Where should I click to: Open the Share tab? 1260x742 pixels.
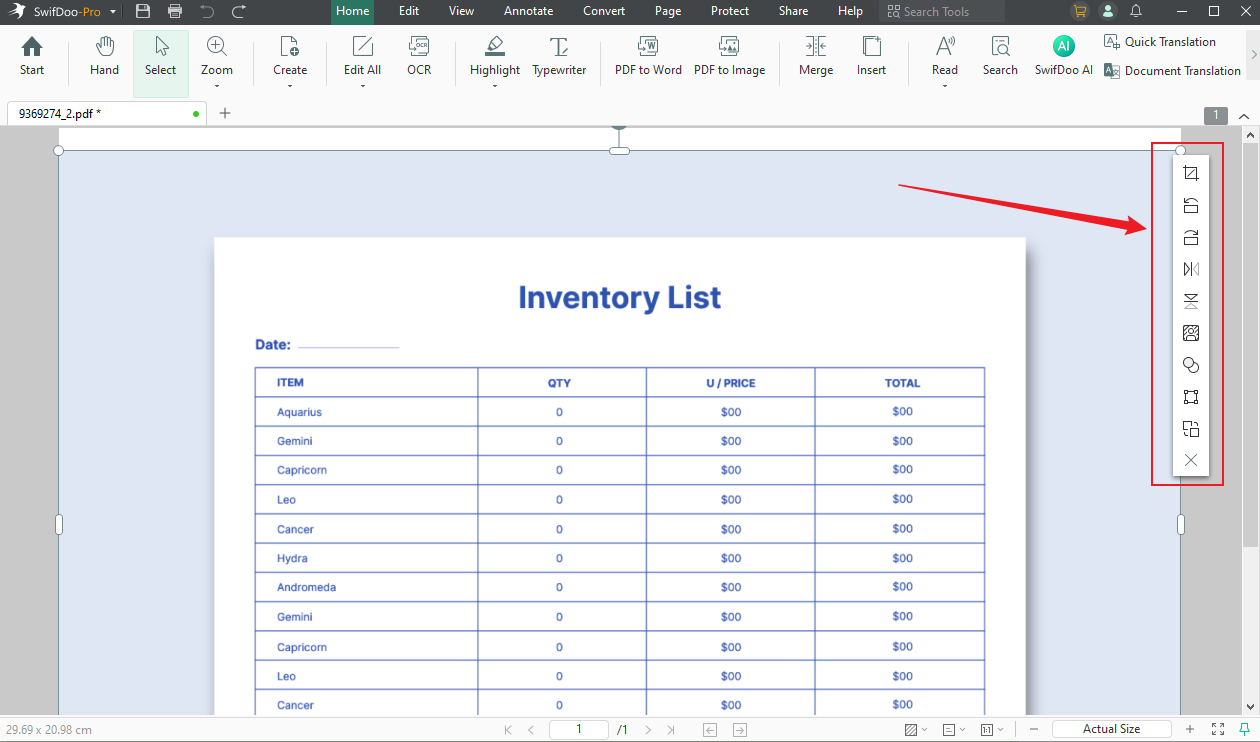pyautogui.click(x=793, y=11)
